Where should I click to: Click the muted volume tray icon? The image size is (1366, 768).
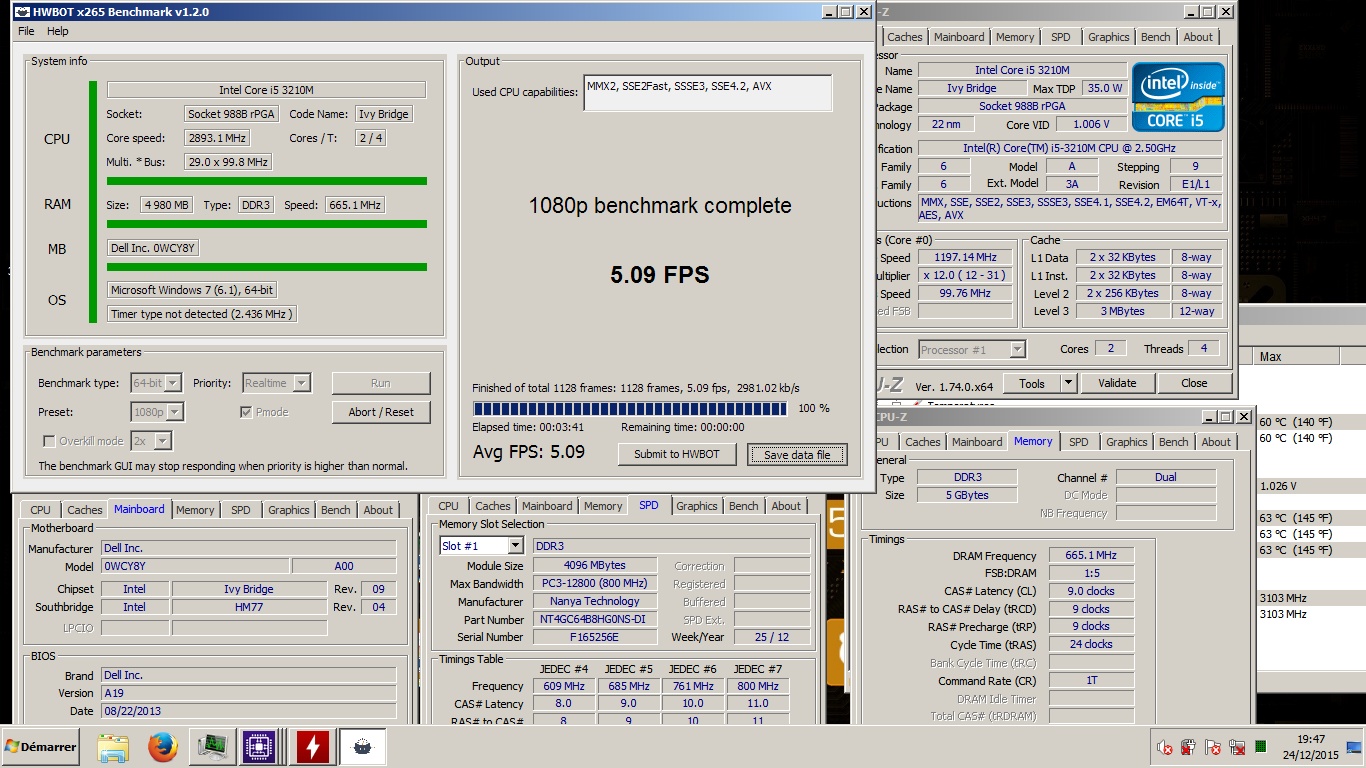[1164, 747]
